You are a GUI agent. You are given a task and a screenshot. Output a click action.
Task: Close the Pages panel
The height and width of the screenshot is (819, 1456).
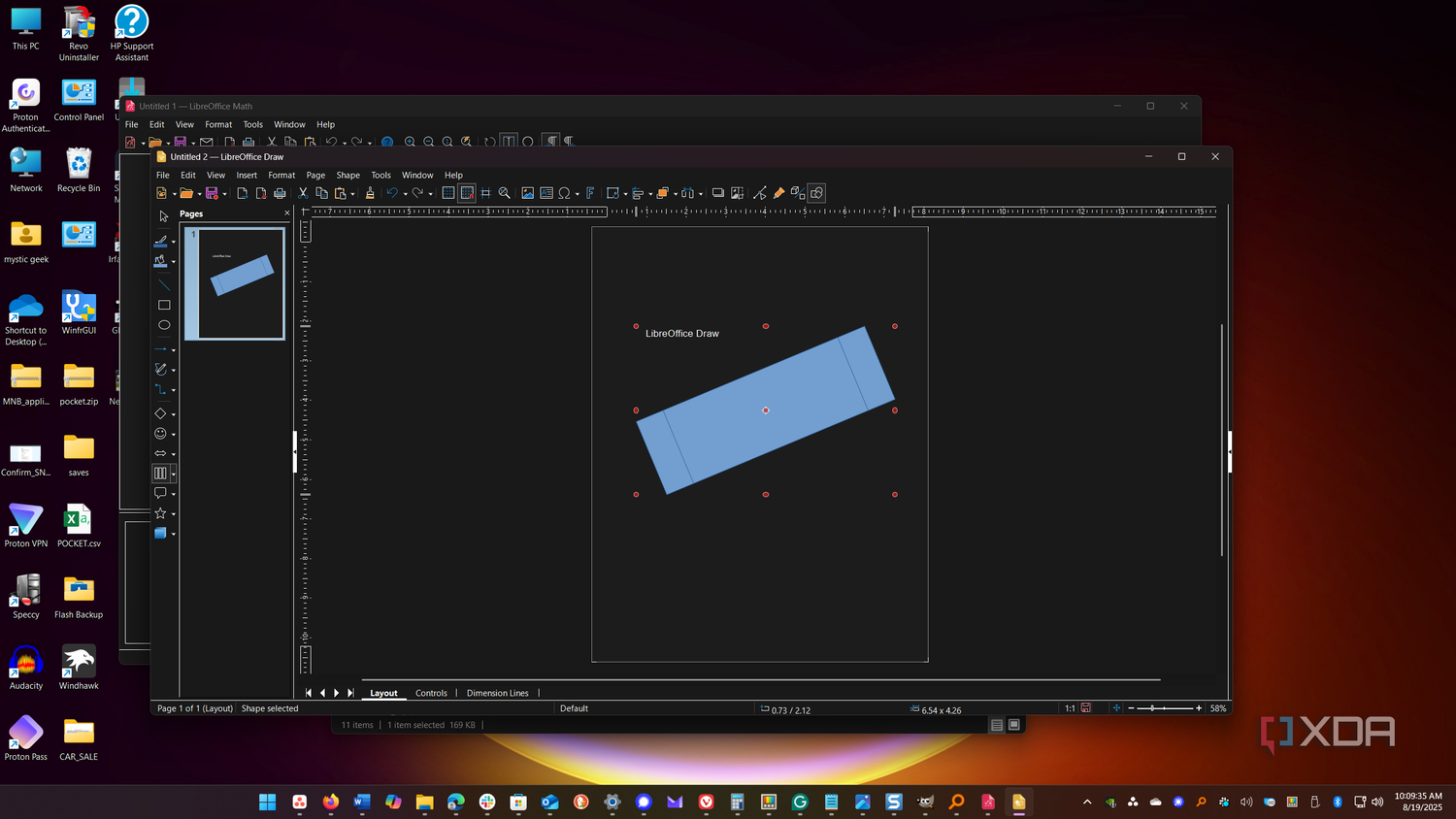click(x=286, y=213)
